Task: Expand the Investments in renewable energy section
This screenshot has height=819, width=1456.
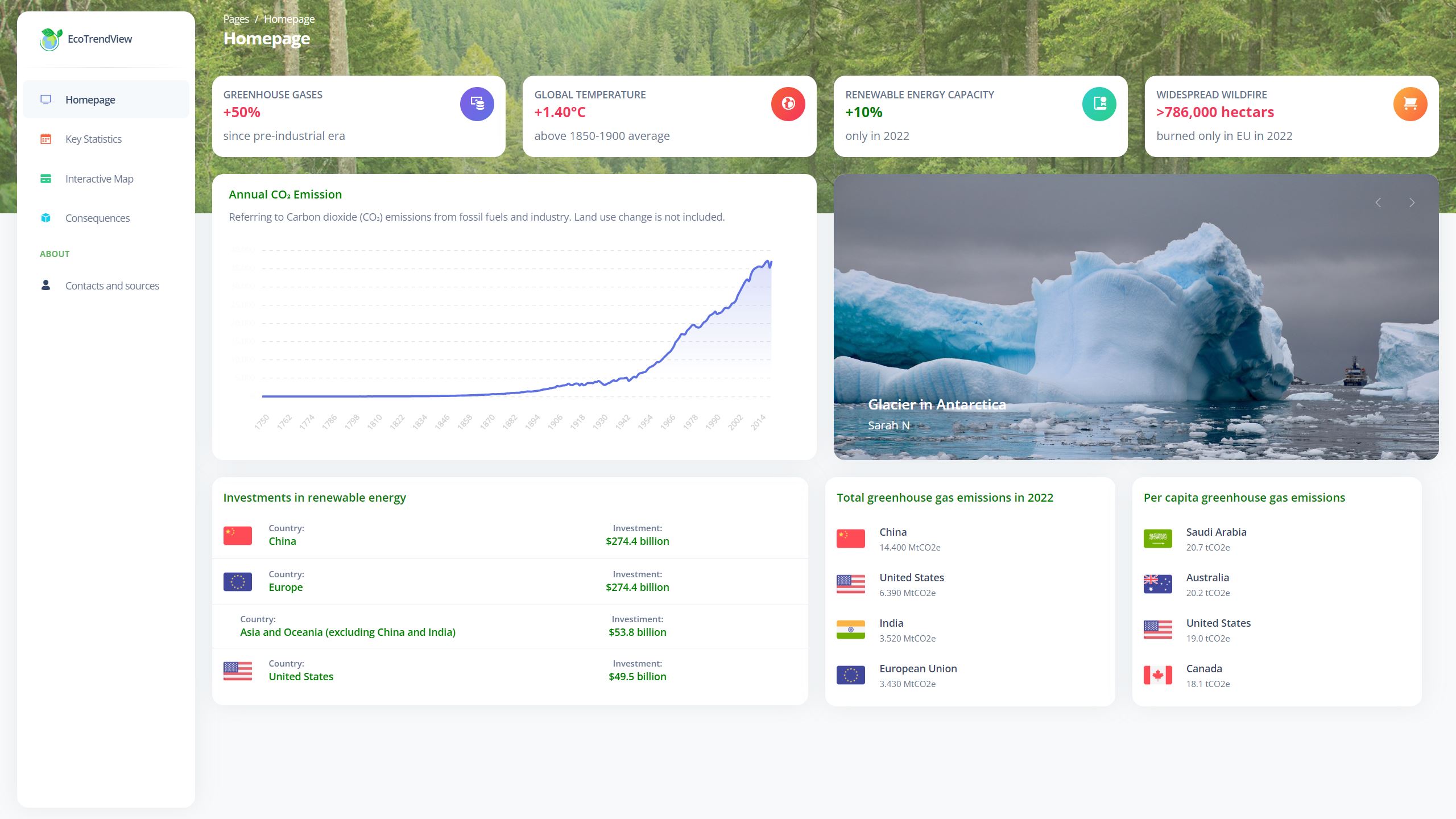Action: click(x=314, y=497)
